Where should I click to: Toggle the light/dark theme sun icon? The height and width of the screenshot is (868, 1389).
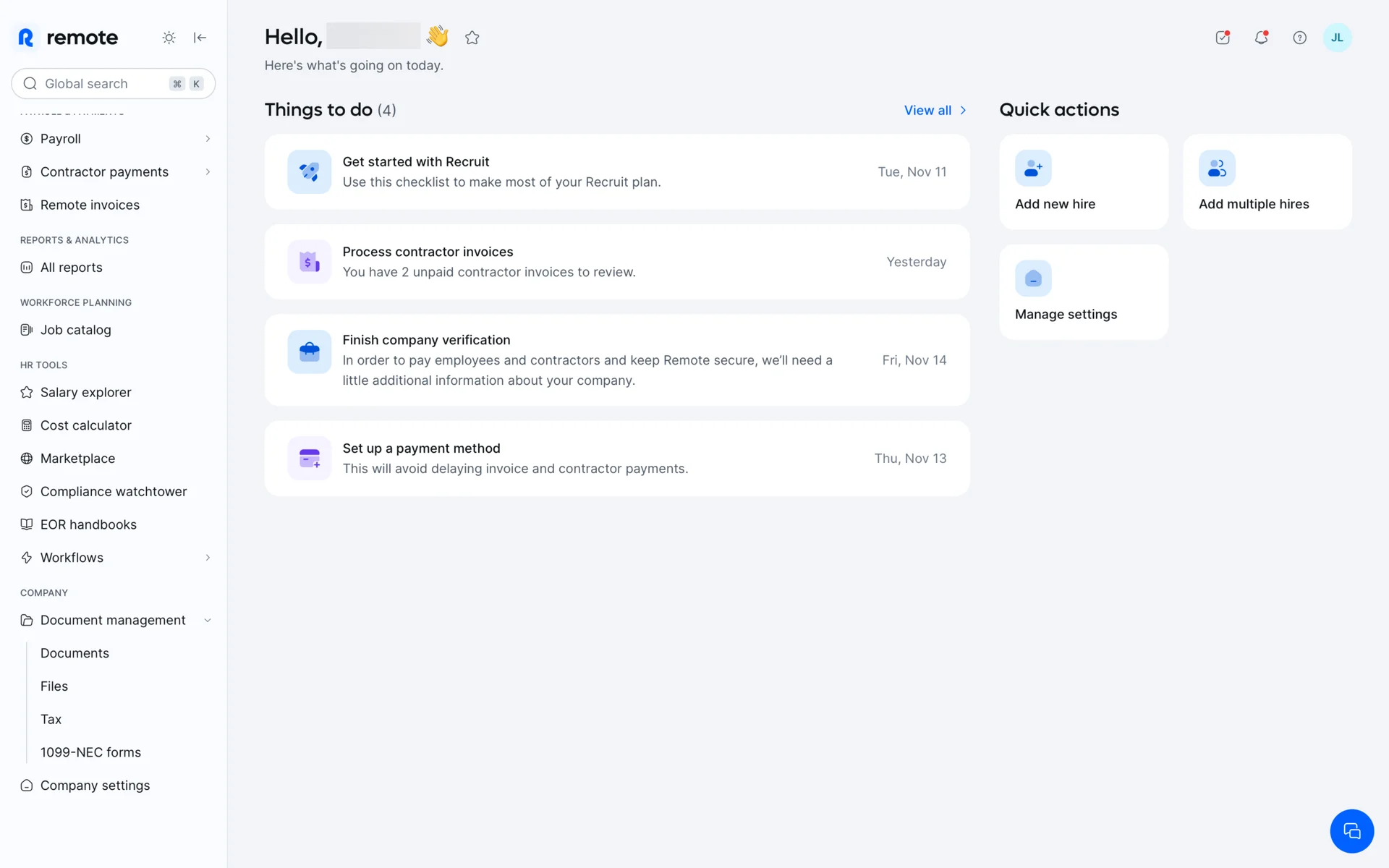point(169,38)
